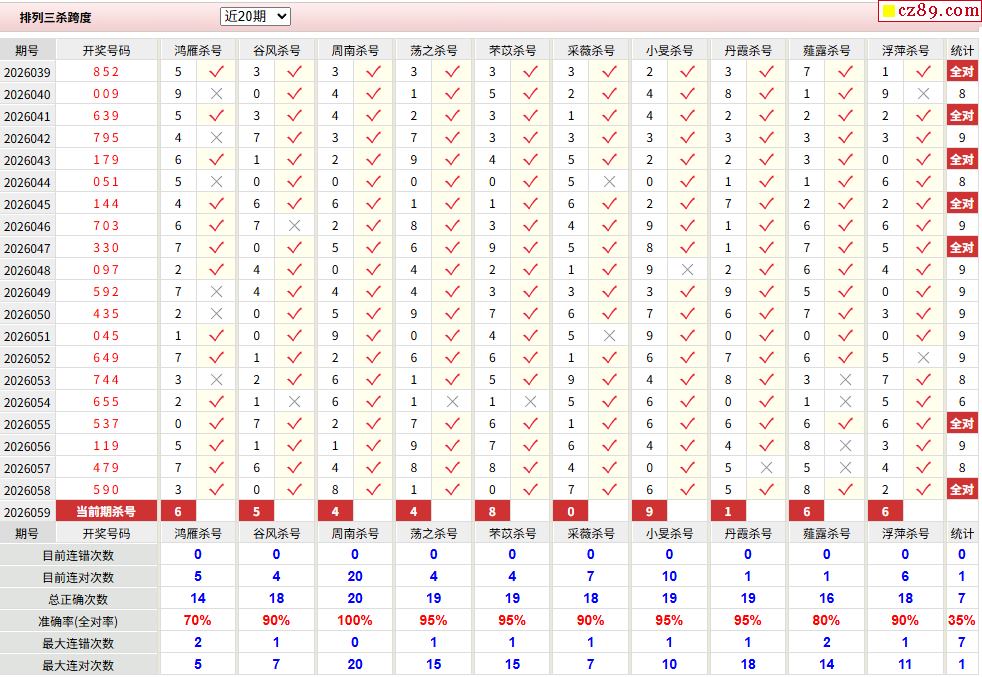Click the 总正确次数 row label
Viewport: 982px width, 677px height.
(x=78, y=599)
